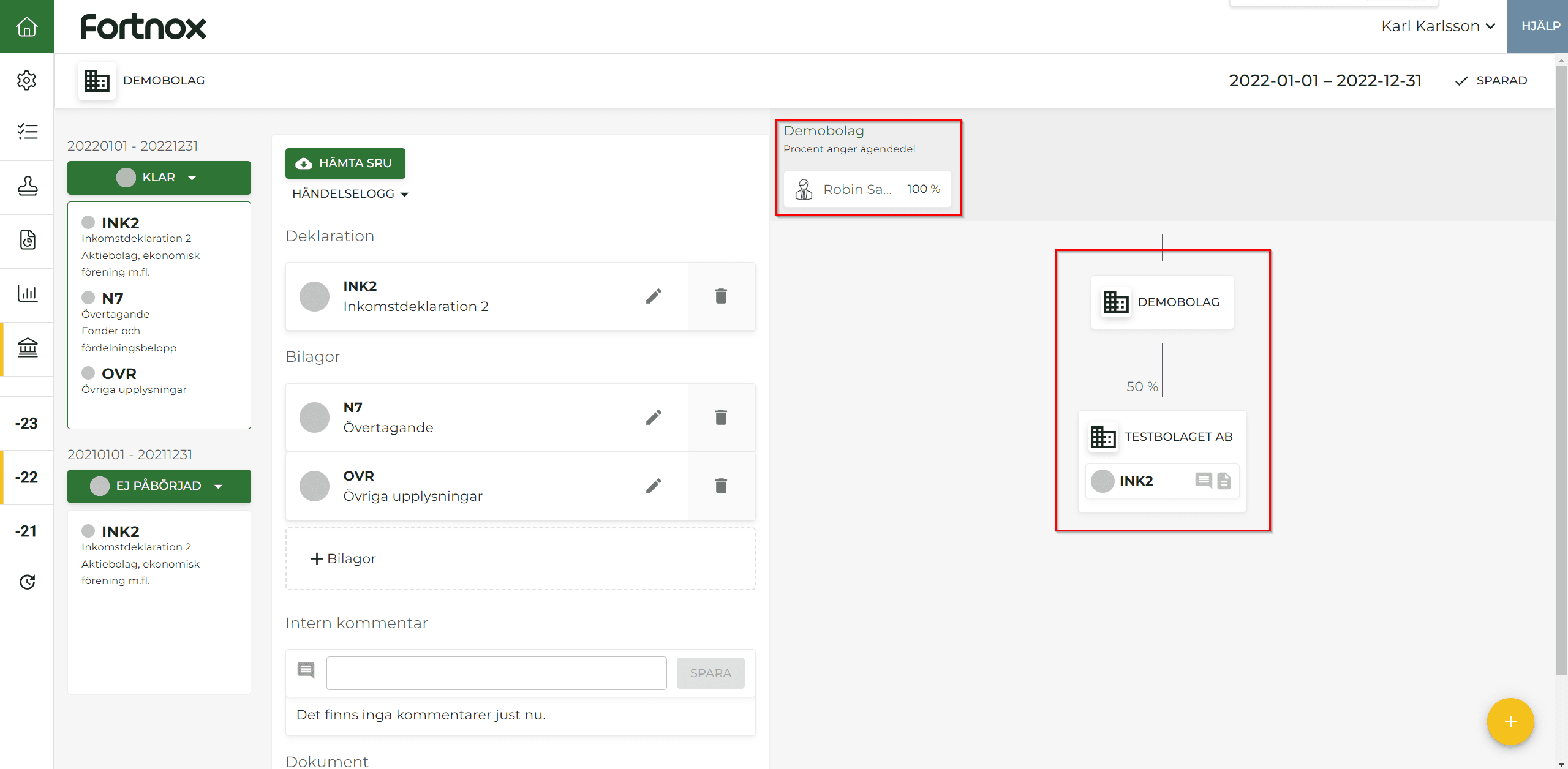
Task: Toggle status circle of OVR row
Action: pos(314,486)
